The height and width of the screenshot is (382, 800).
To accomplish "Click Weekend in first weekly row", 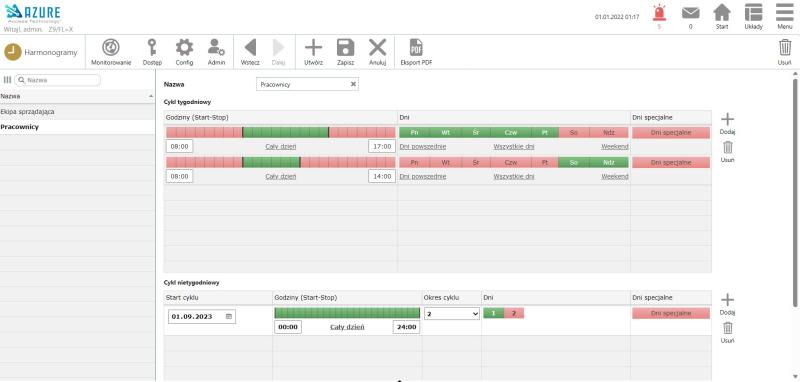I will (x=614, y=147).
